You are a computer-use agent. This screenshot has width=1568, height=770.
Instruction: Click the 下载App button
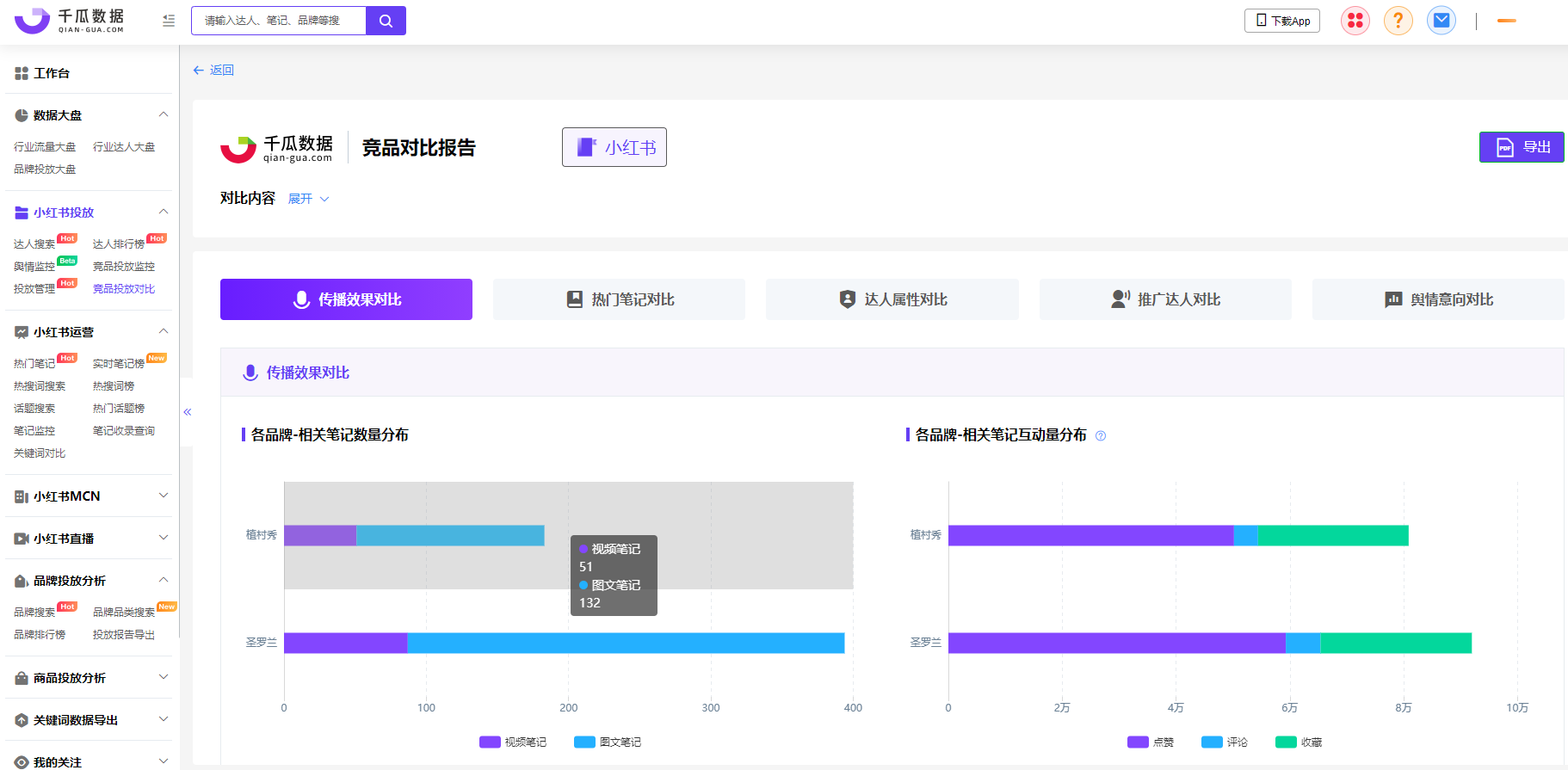pos(1282,21)
